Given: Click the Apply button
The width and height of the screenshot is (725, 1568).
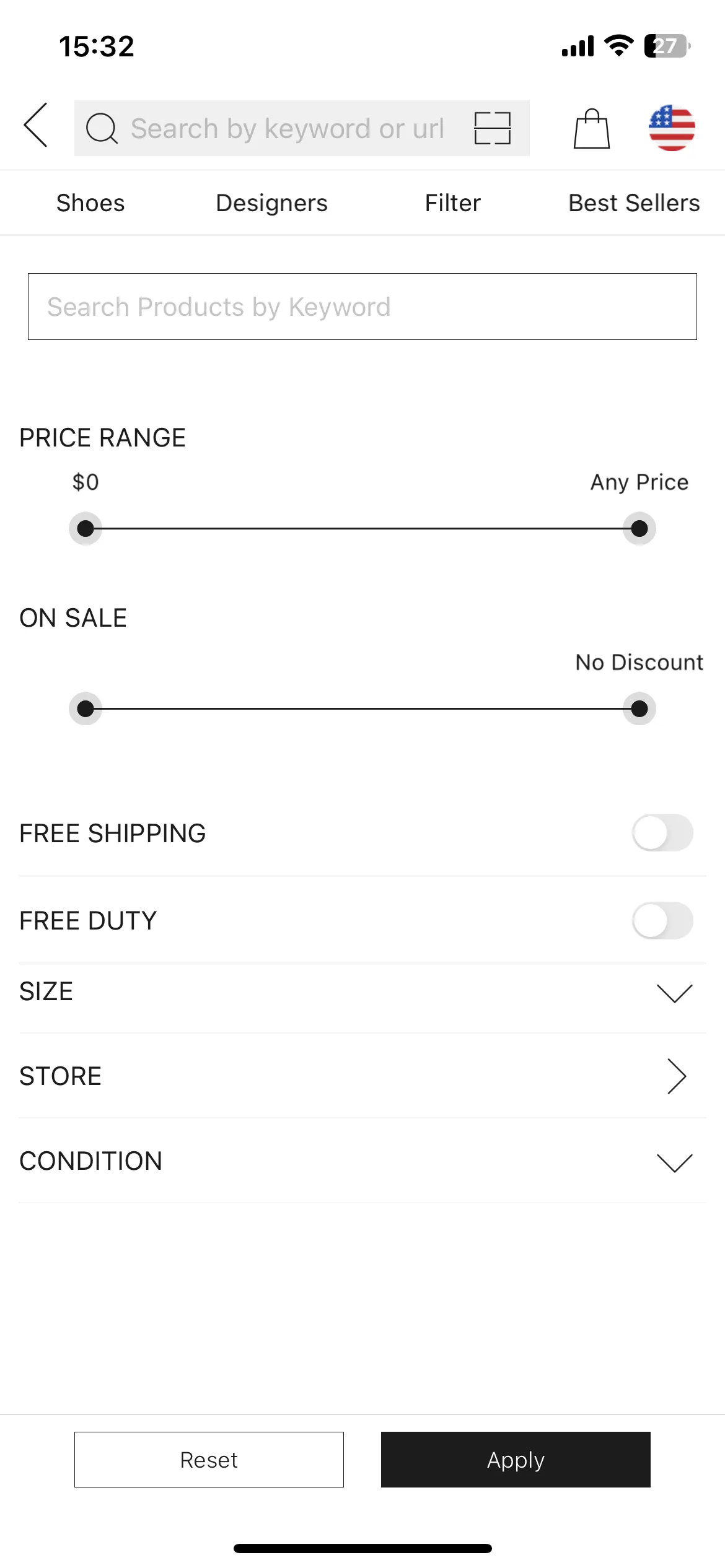Looking at the screenshot, I should coord(516,1460).
